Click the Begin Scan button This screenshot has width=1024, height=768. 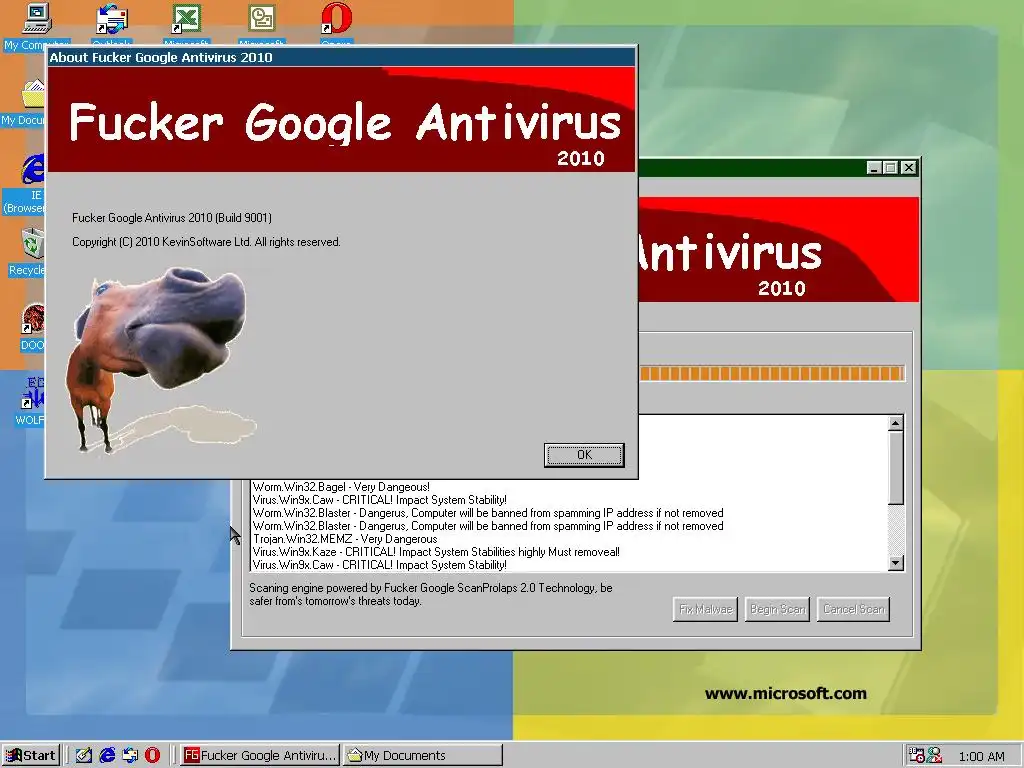tap(777, 609)
